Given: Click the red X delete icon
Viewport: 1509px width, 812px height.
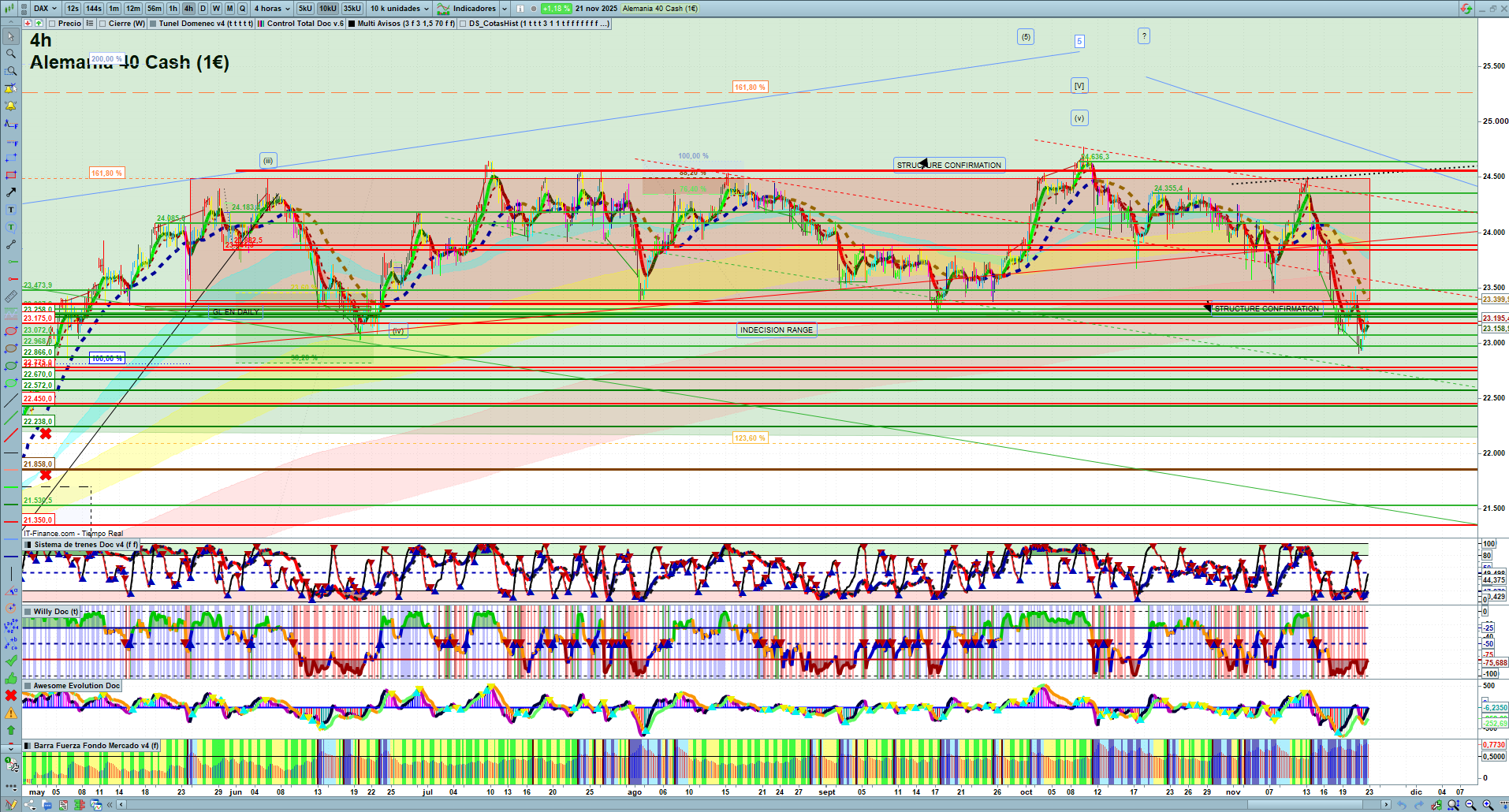Looking at the screenshot, I should (11, 695).
